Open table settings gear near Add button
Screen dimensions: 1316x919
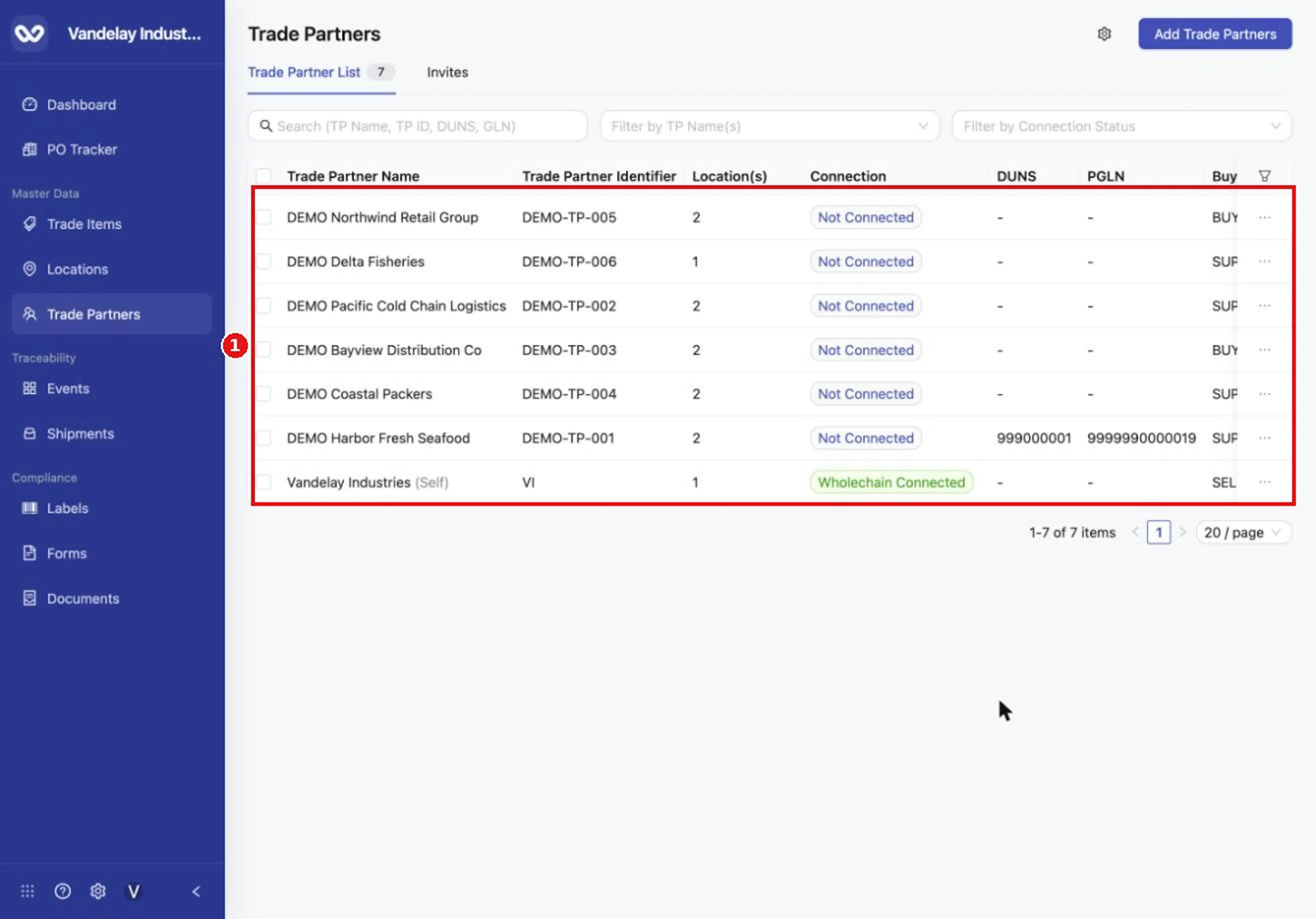click(x=1104, y=34)
